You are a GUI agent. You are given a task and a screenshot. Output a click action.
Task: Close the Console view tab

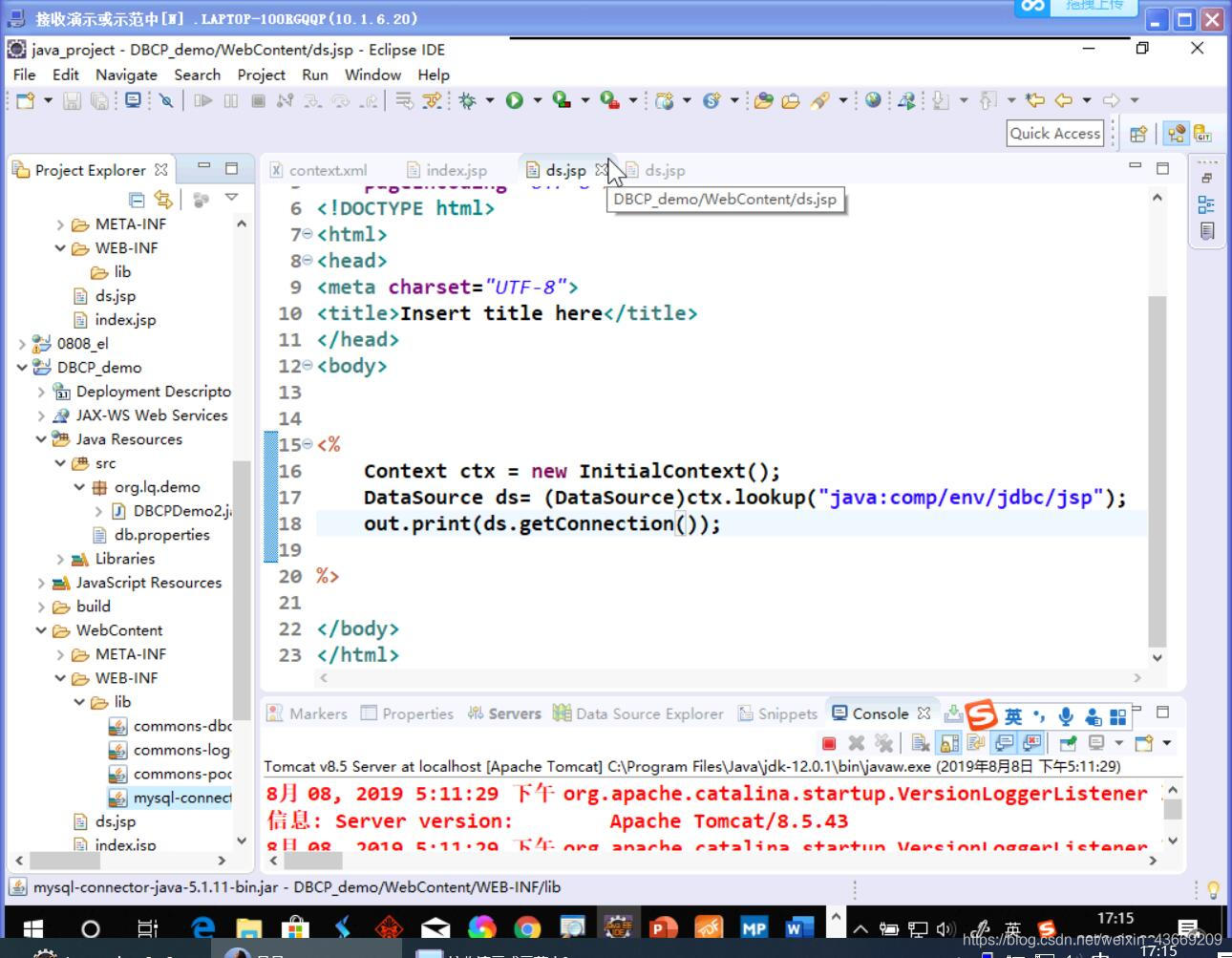pos(924,713)
